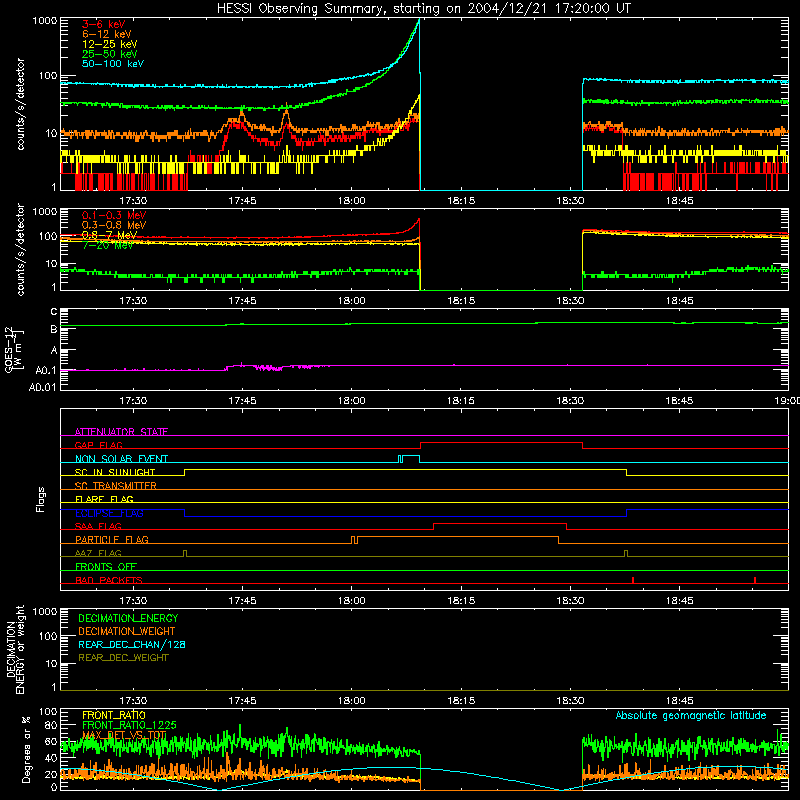Select the 50-100 keV legend label
This screenshot has height=800, width=800.
coord(113,64)
